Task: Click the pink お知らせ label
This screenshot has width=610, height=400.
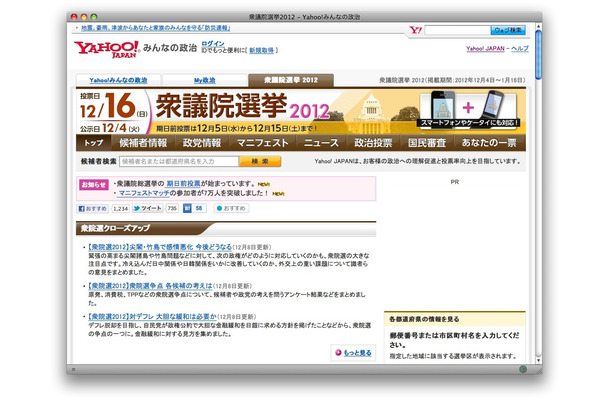Action: point(94,184)
